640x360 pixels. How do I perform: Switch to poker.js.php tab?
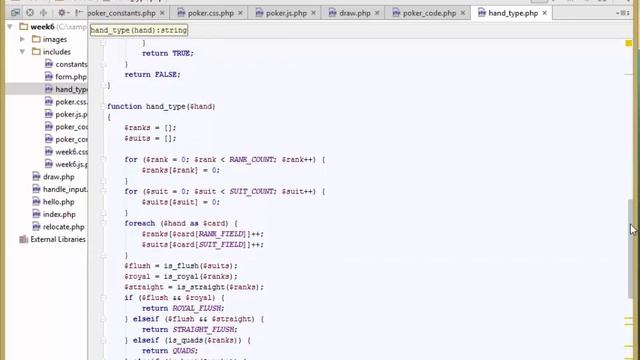[286, 13]
